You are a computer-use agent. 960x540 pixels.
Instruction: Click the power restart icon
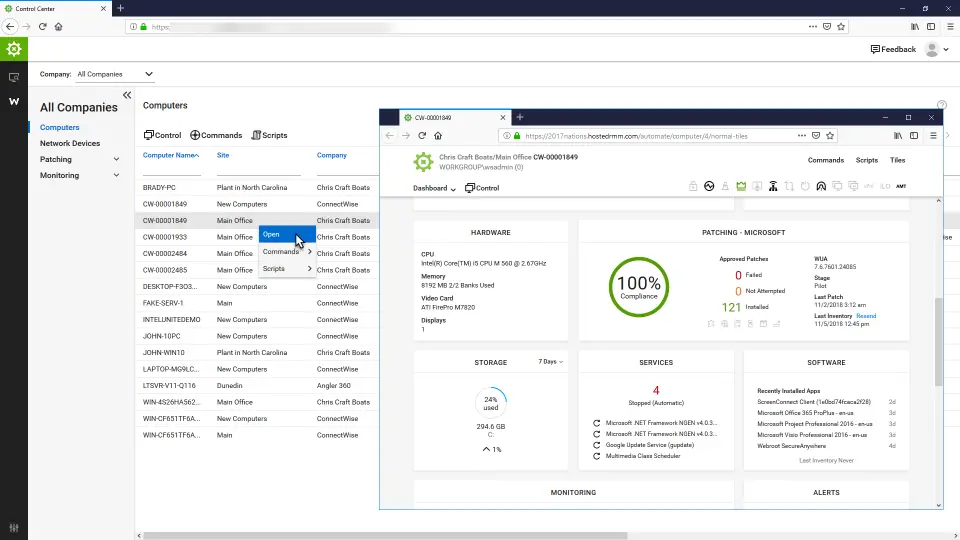805,186
